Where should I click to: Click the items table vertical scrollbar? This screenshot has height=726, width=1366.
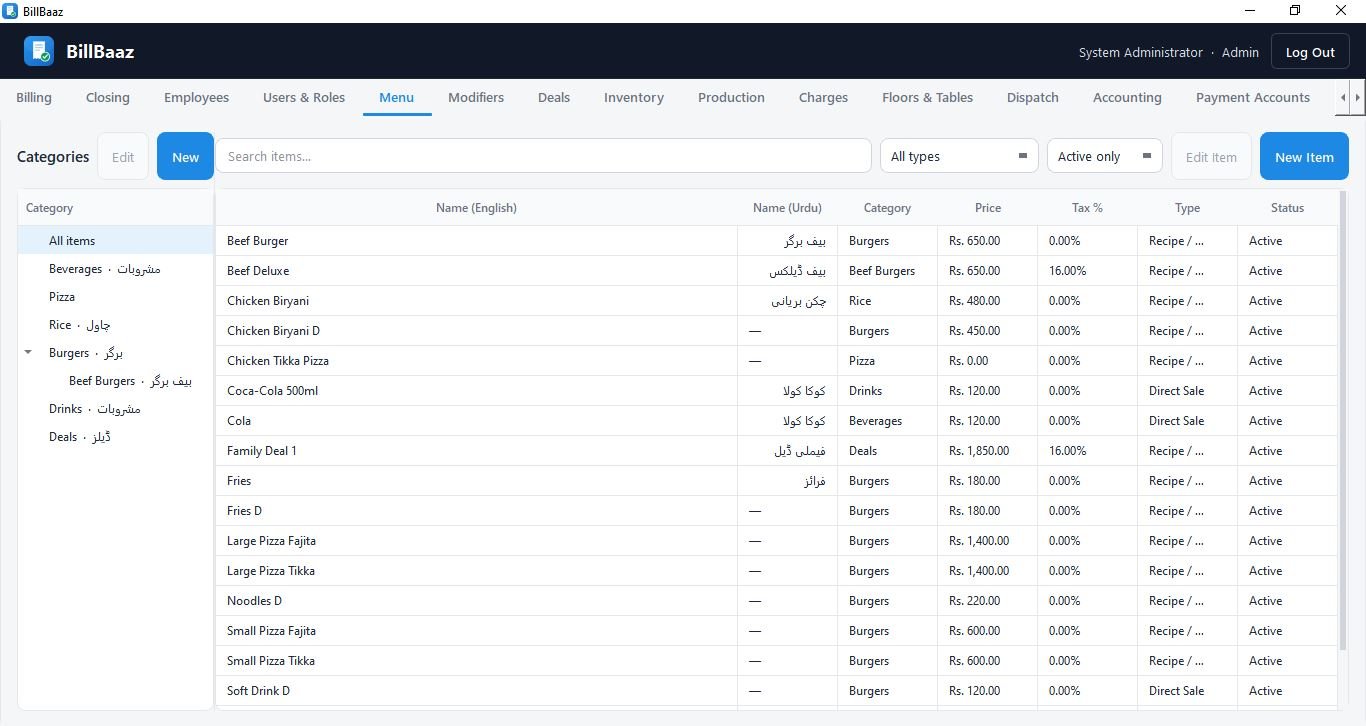pyautogui.click(x=1342, y=420)
